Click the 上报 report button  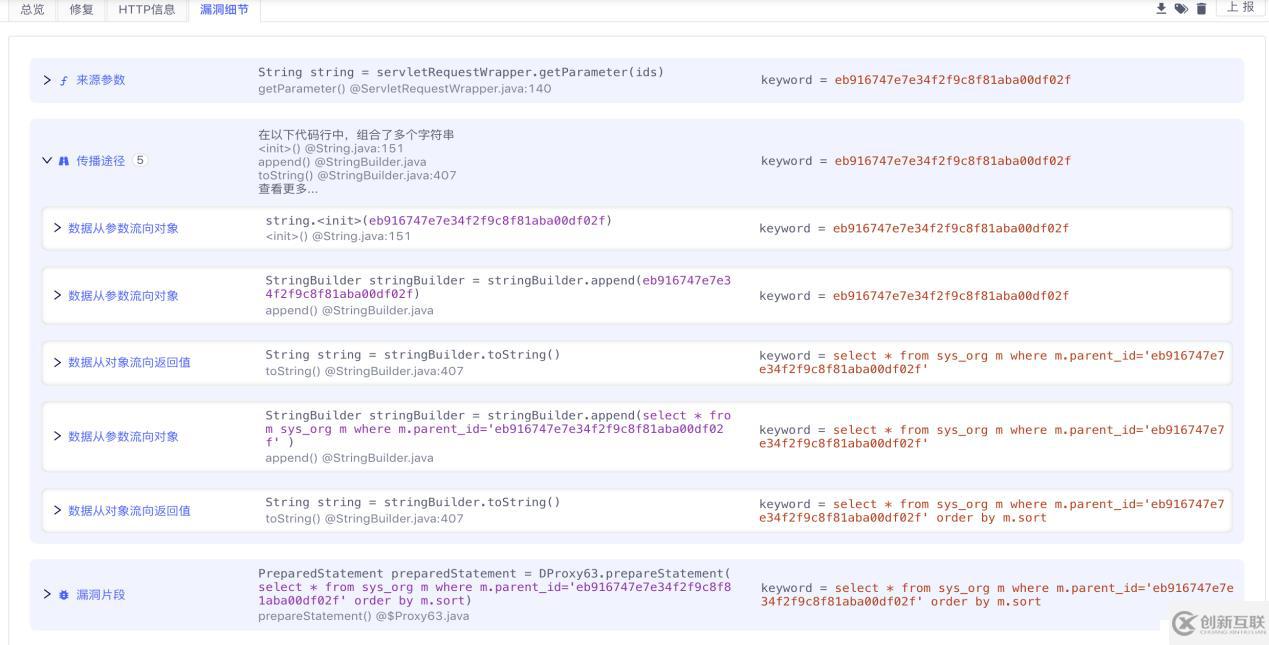(x=1240, y=8)
